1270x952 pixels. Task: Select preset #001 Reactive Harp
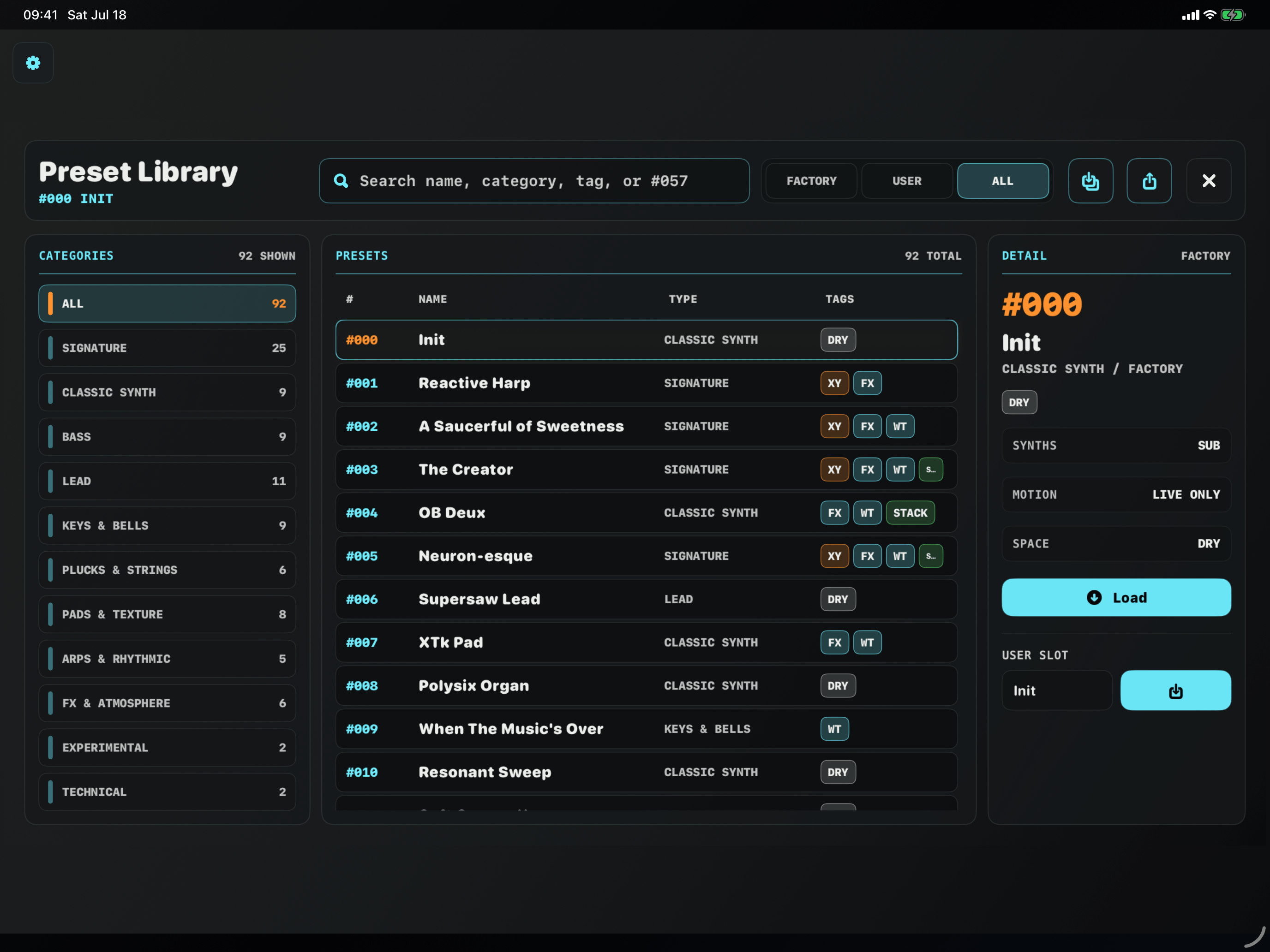click(x=647, y=383)
